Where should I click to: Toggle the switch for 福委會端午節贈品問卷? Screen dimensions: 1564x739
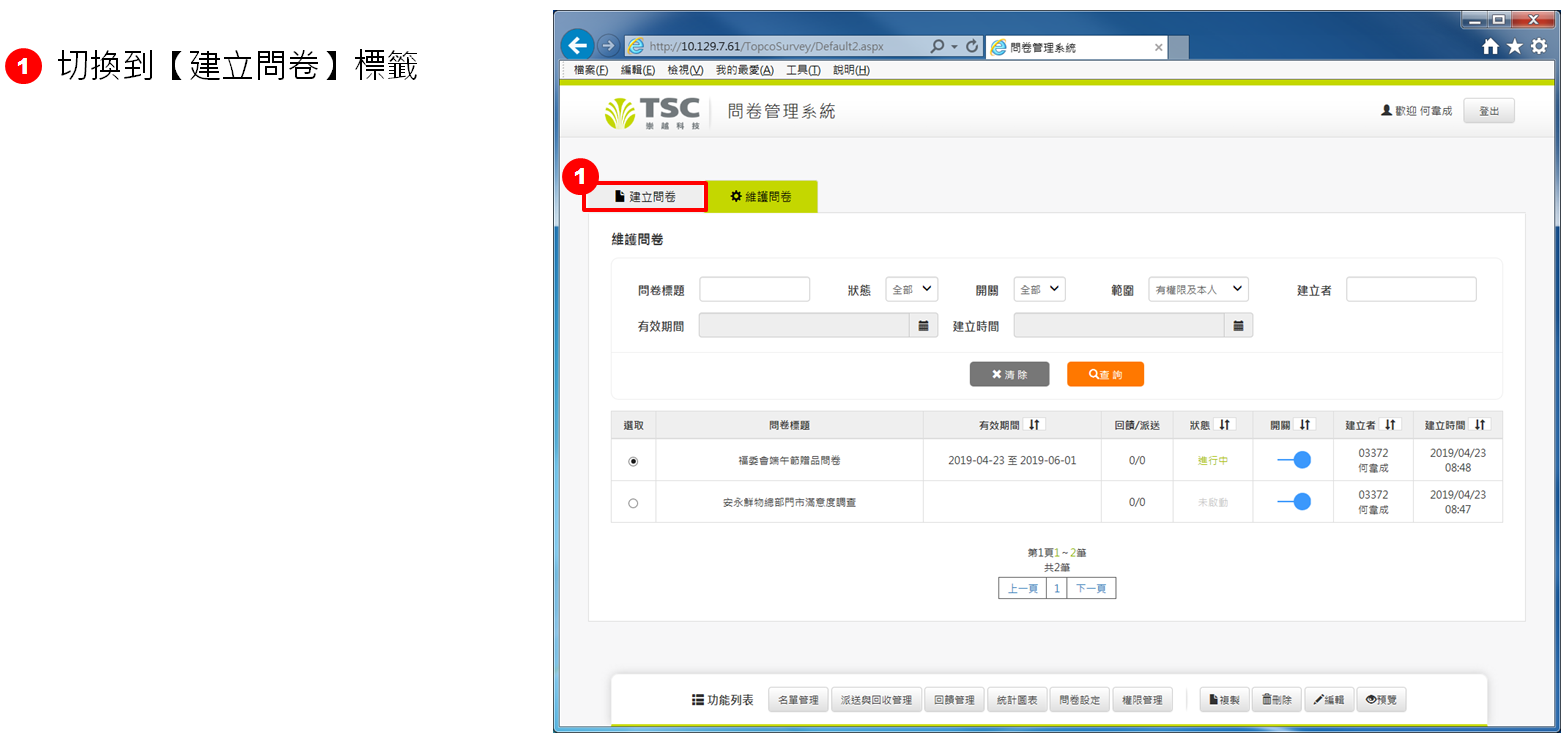click(x=1294, y=460)
